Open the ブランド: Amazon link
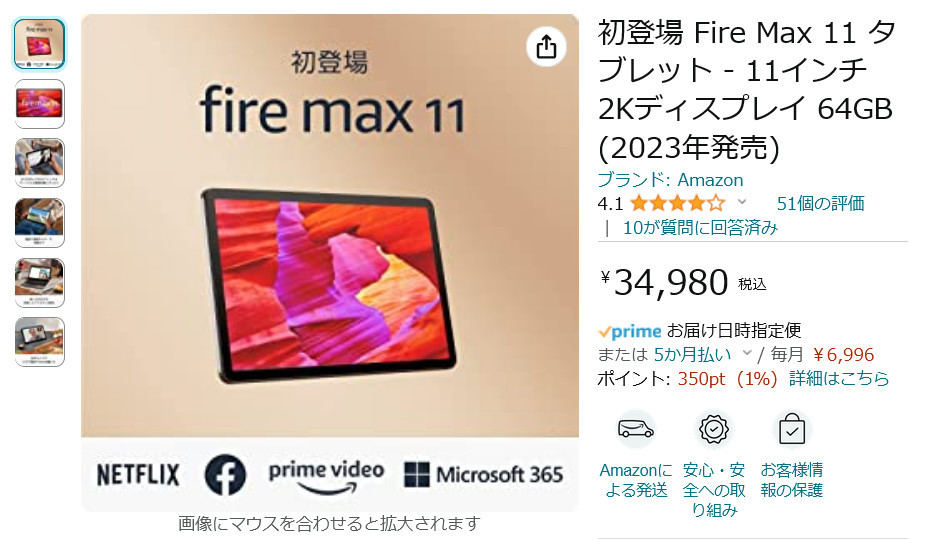The height and width of the screenshot is (540, 925). (x=670, y=180)
